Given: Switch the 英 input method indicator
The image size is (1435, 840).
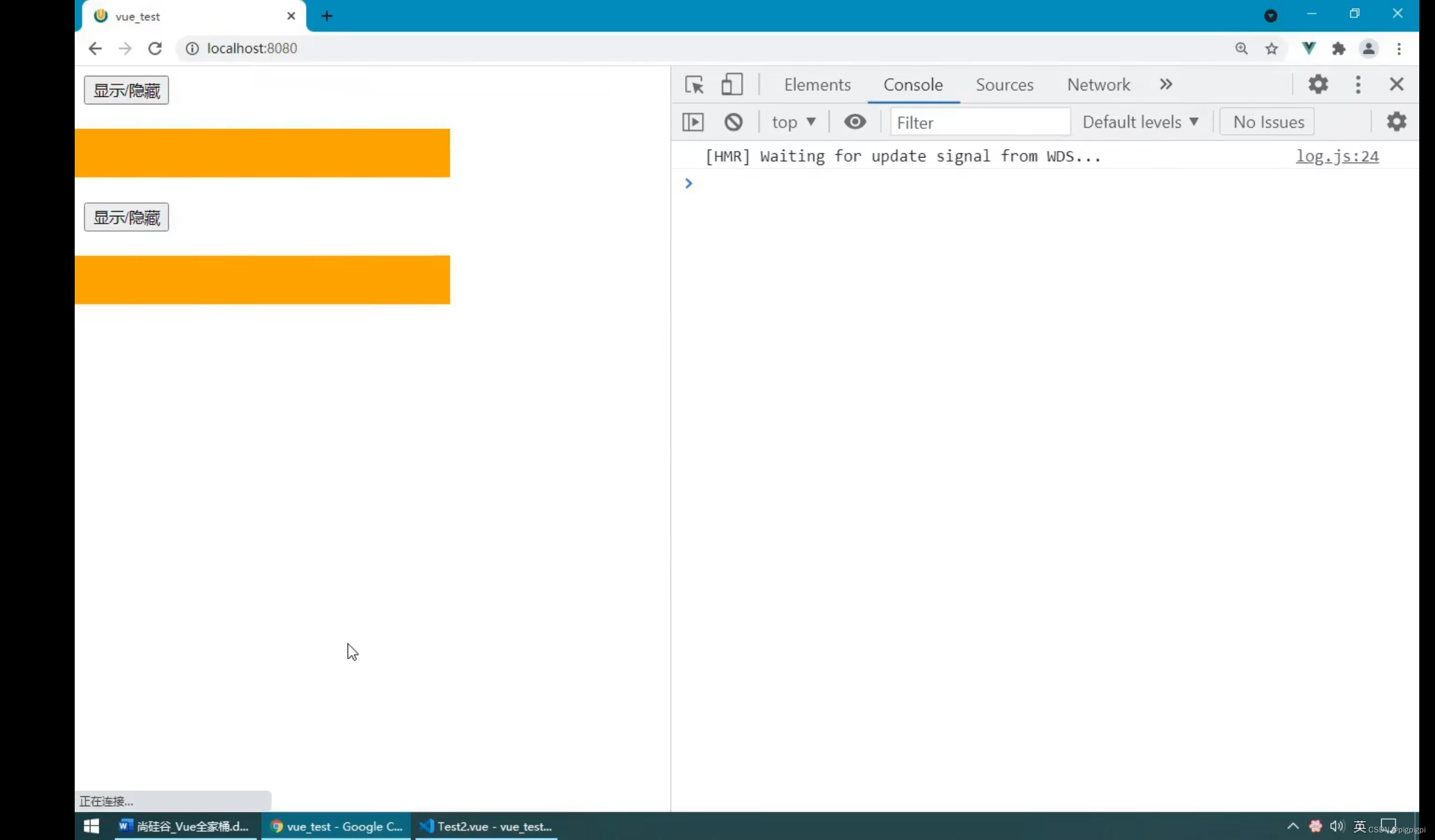Looking at the screenshot, I should 1360,826.
